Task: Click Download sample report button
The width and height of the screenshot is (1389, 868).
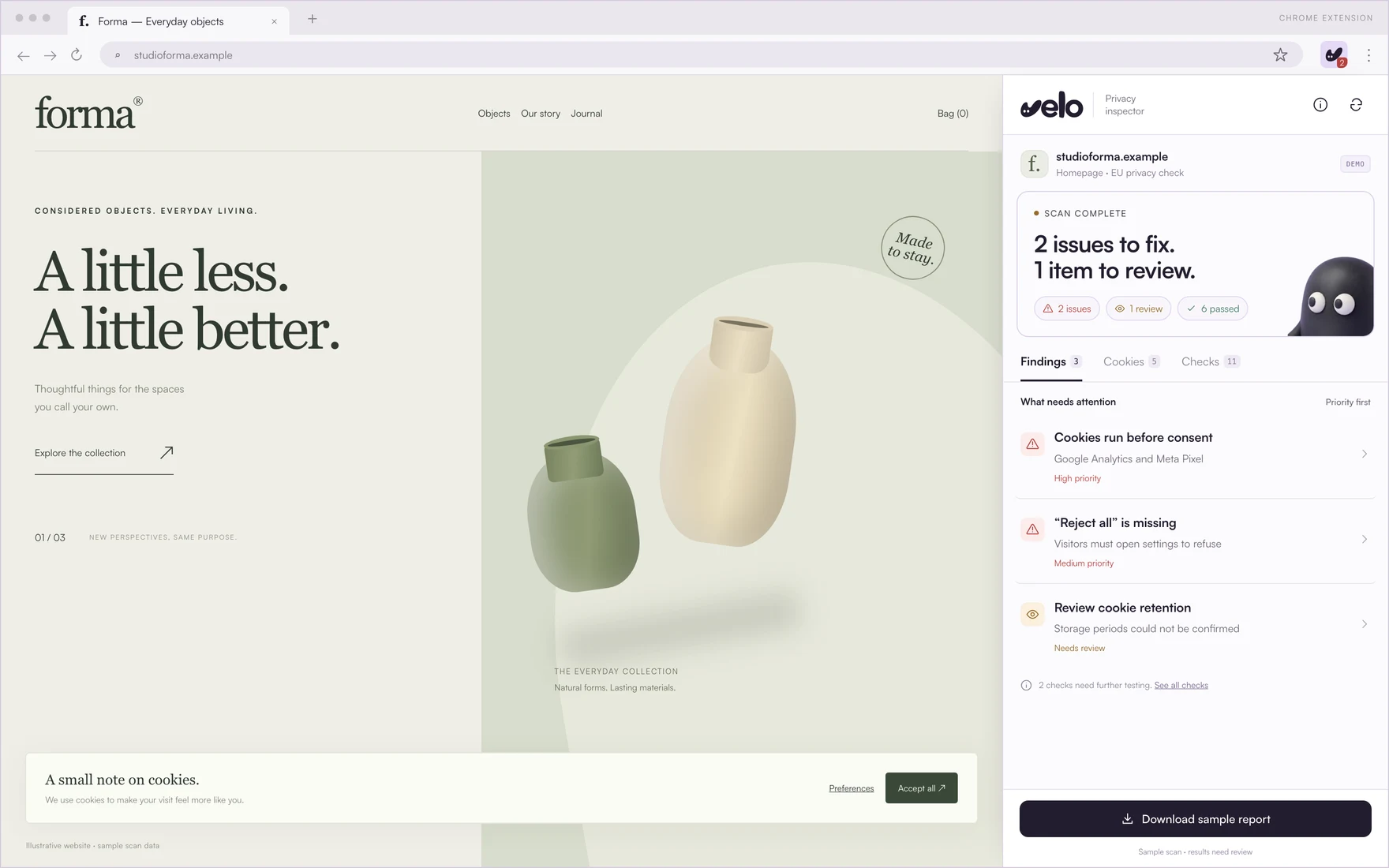Action: 1195,819
